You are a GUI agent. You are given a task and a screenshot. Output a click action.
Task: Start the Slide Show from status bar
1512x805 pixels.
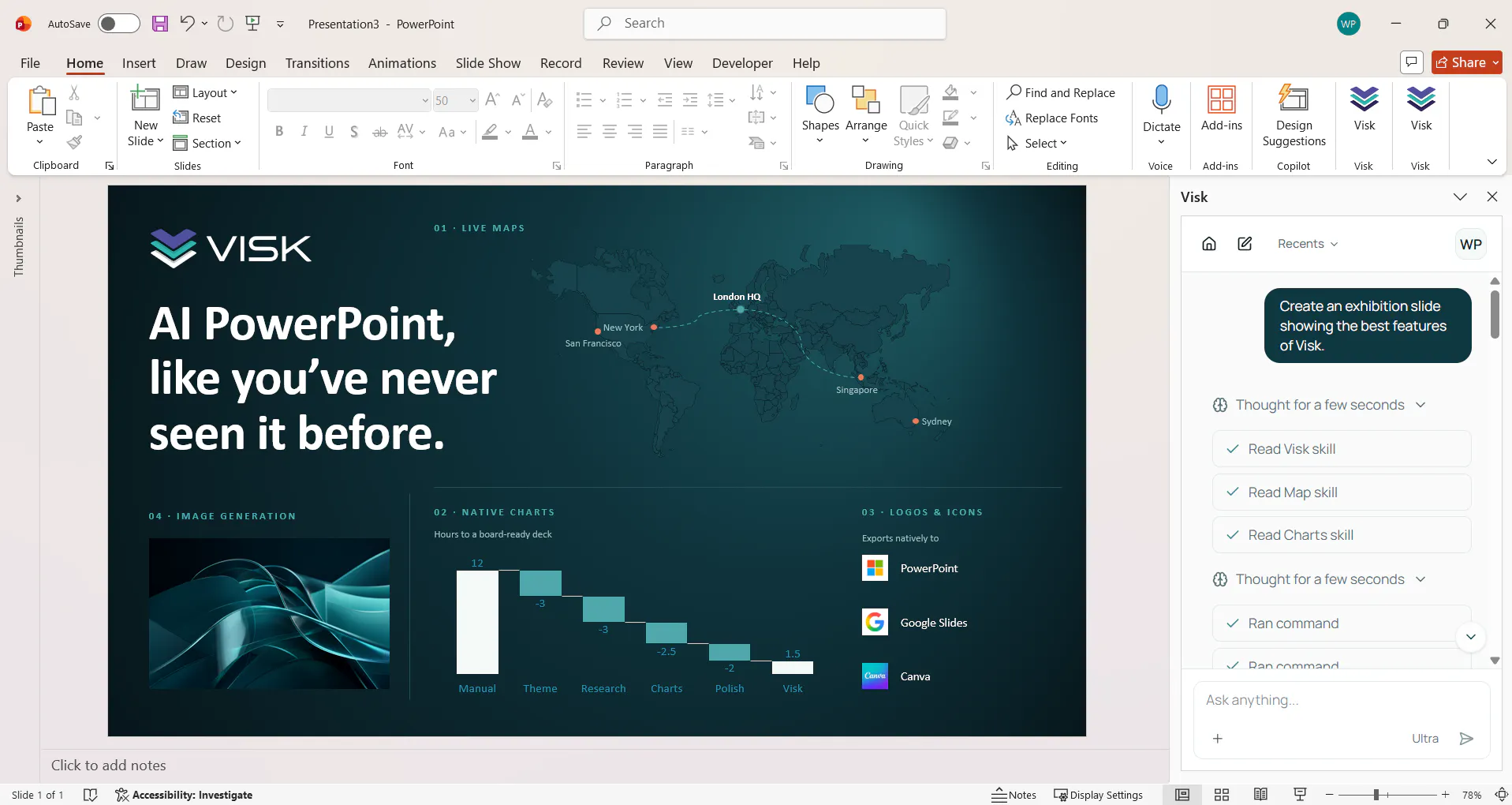pos(1300,795)
